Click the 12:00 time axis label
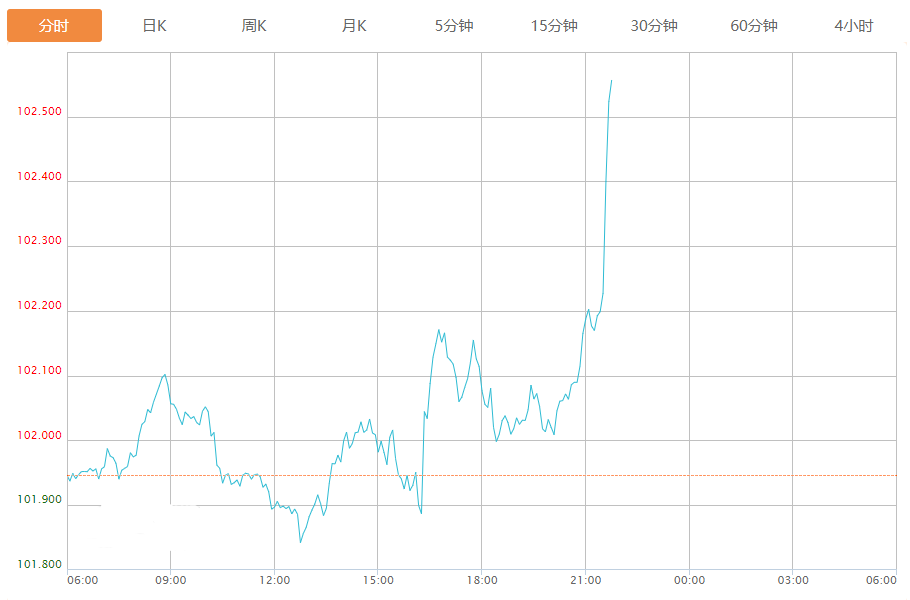The width and height of the screenshot is (910, 600). pos(274,580)
